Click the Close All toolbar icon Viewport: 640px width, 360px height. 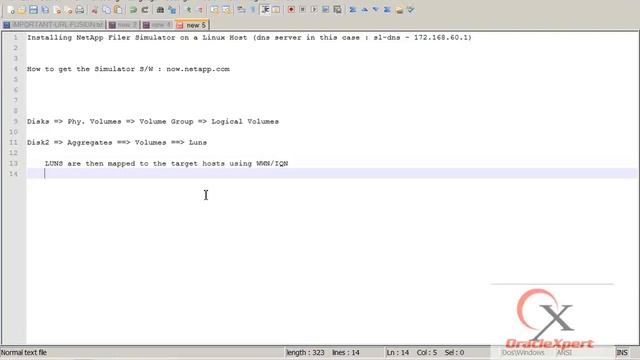(x=69, y=10)
